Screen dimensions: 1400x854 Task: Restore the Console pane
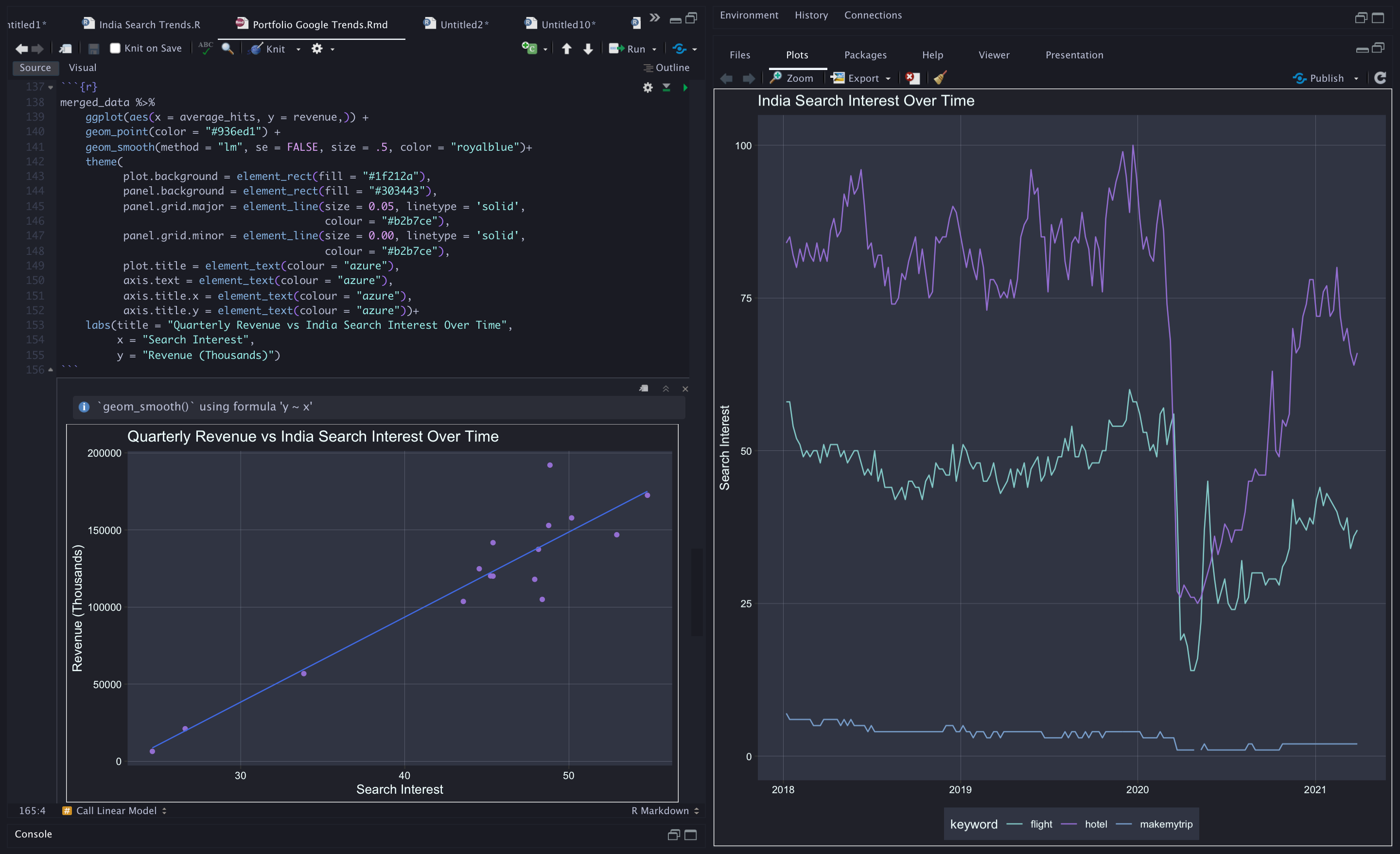tap(673, 835)
